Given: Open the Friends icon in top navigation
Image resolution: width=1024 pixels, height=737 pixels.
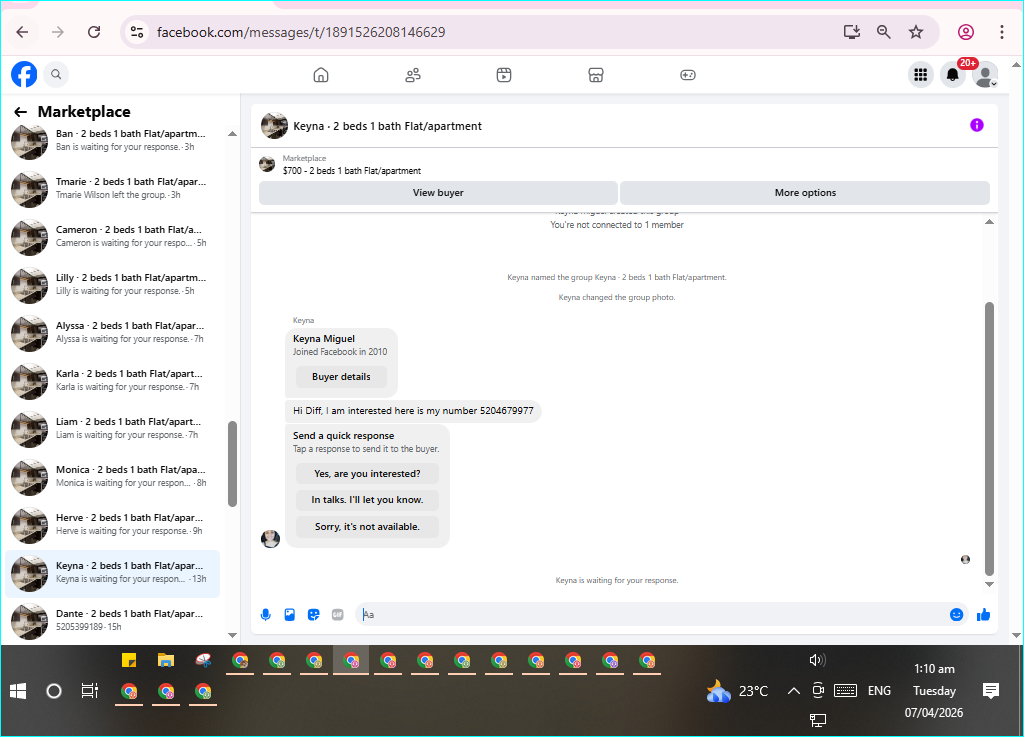Looking at the screenshot, I should [413, 75].
